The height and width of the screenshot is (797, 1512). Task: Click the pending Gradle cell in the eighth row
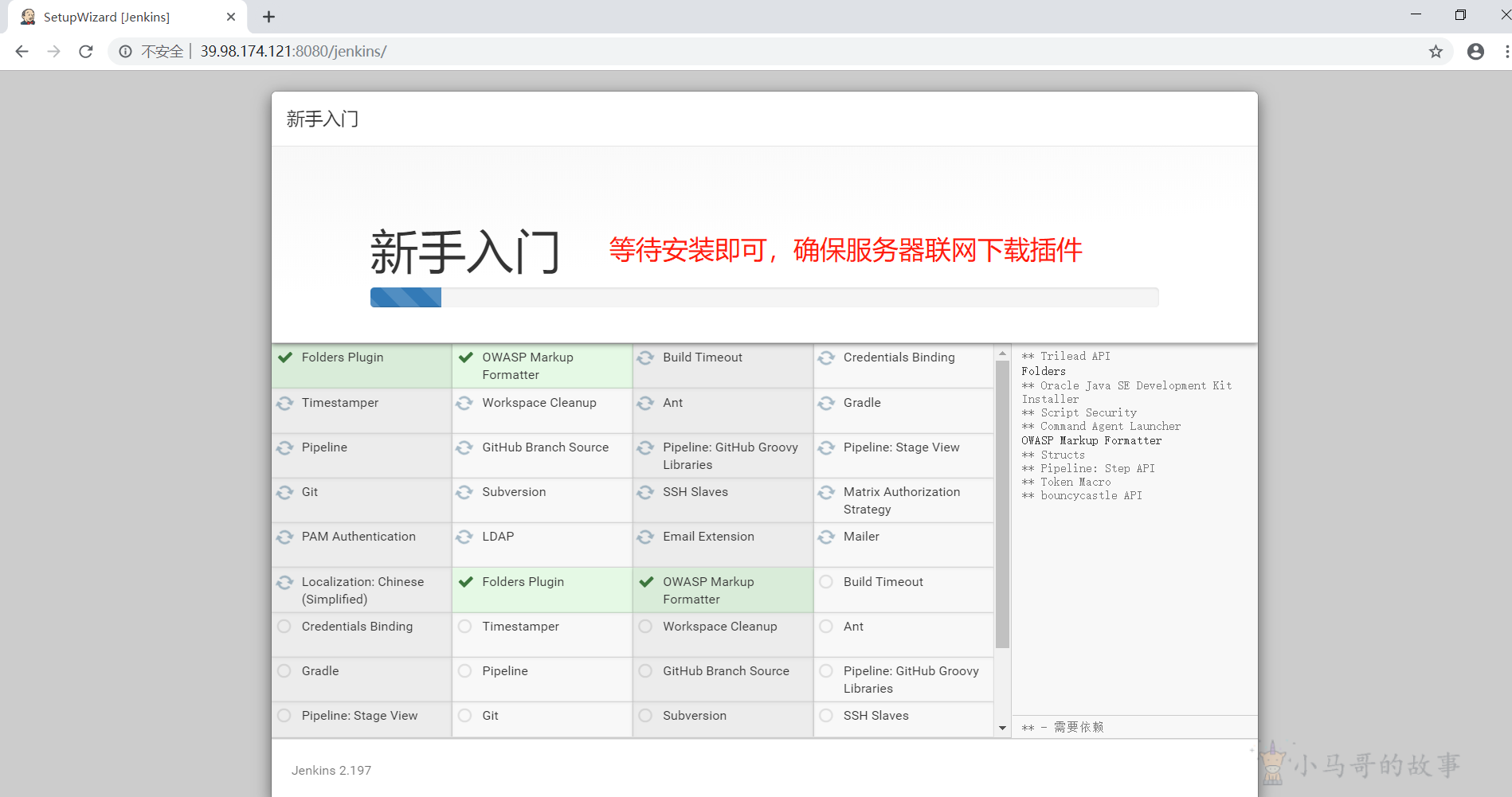[x=362, y=679]
